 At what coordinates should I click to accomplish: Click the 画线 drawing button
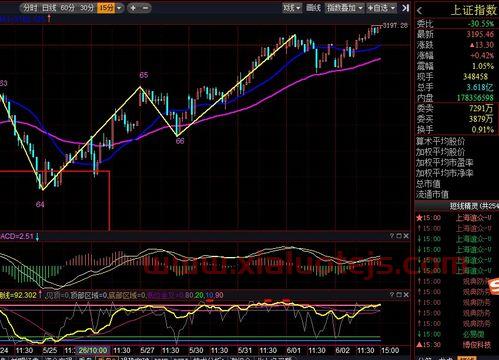tap(313, 8)
